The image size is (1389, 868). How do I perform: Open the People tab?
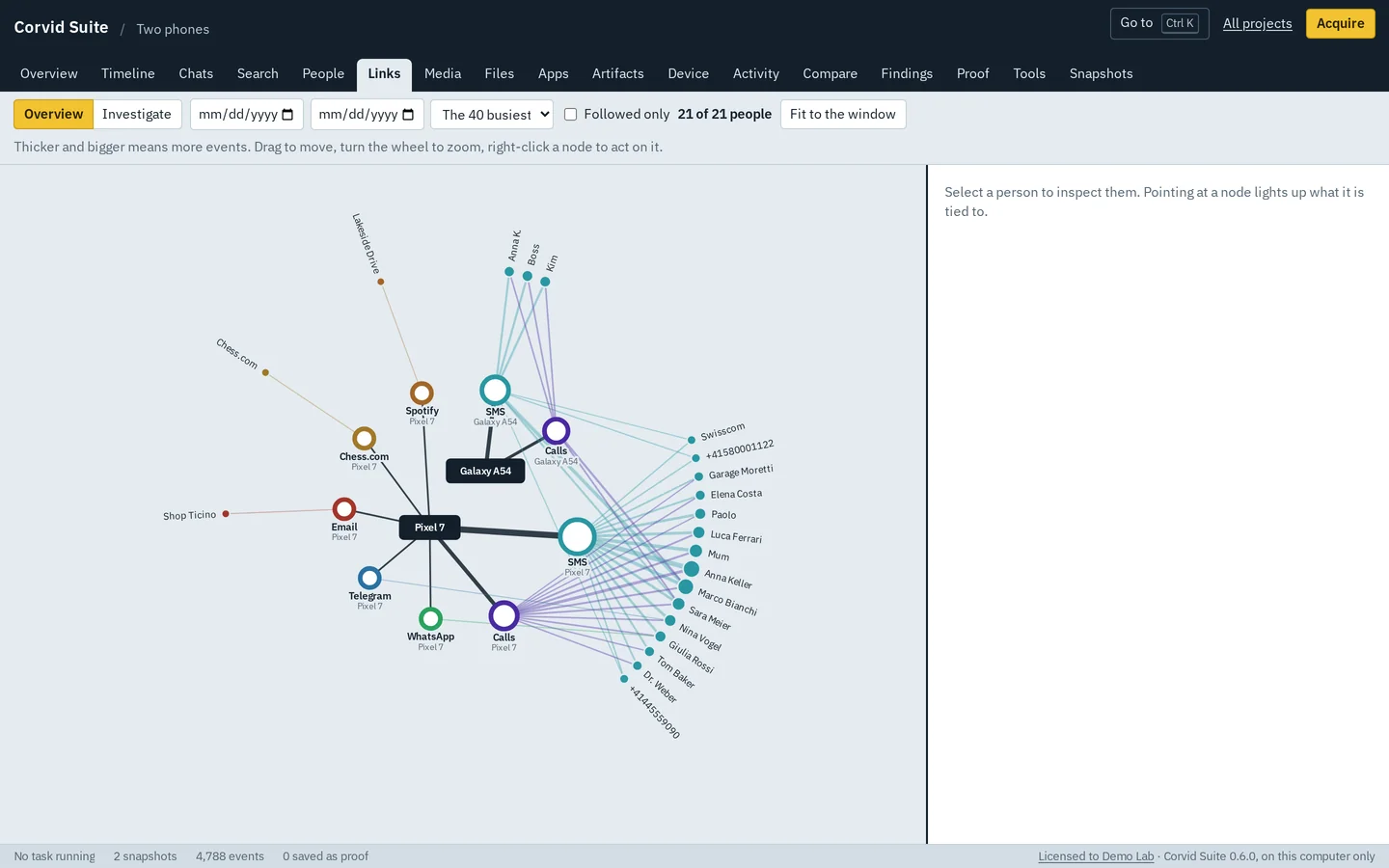323,73
